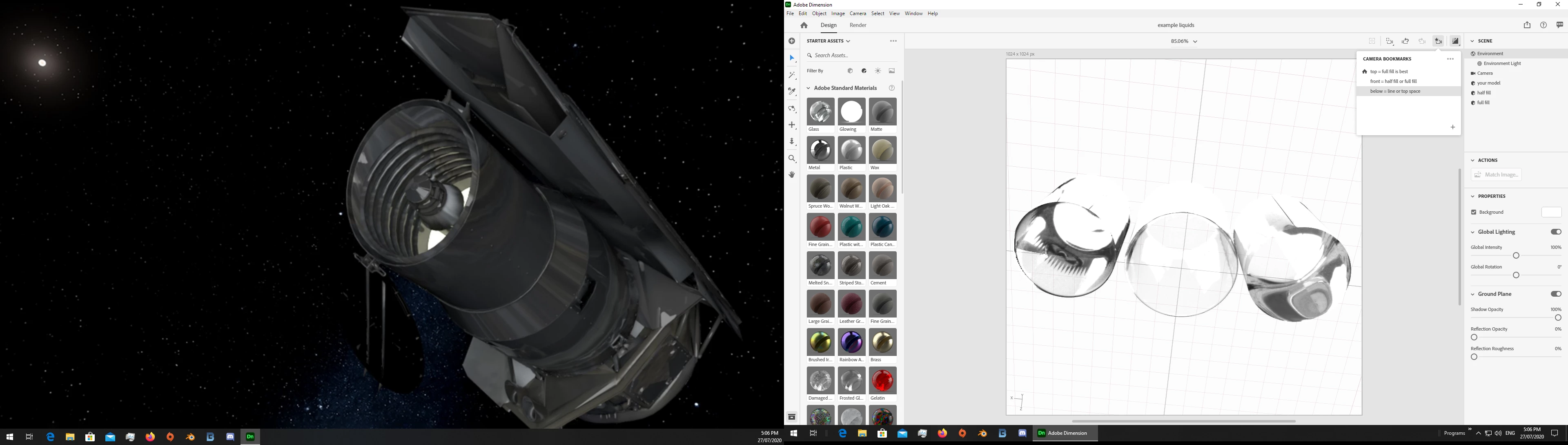Switch to the Render tab
This screenshot has height=445, width=1568.
(857, 26)
